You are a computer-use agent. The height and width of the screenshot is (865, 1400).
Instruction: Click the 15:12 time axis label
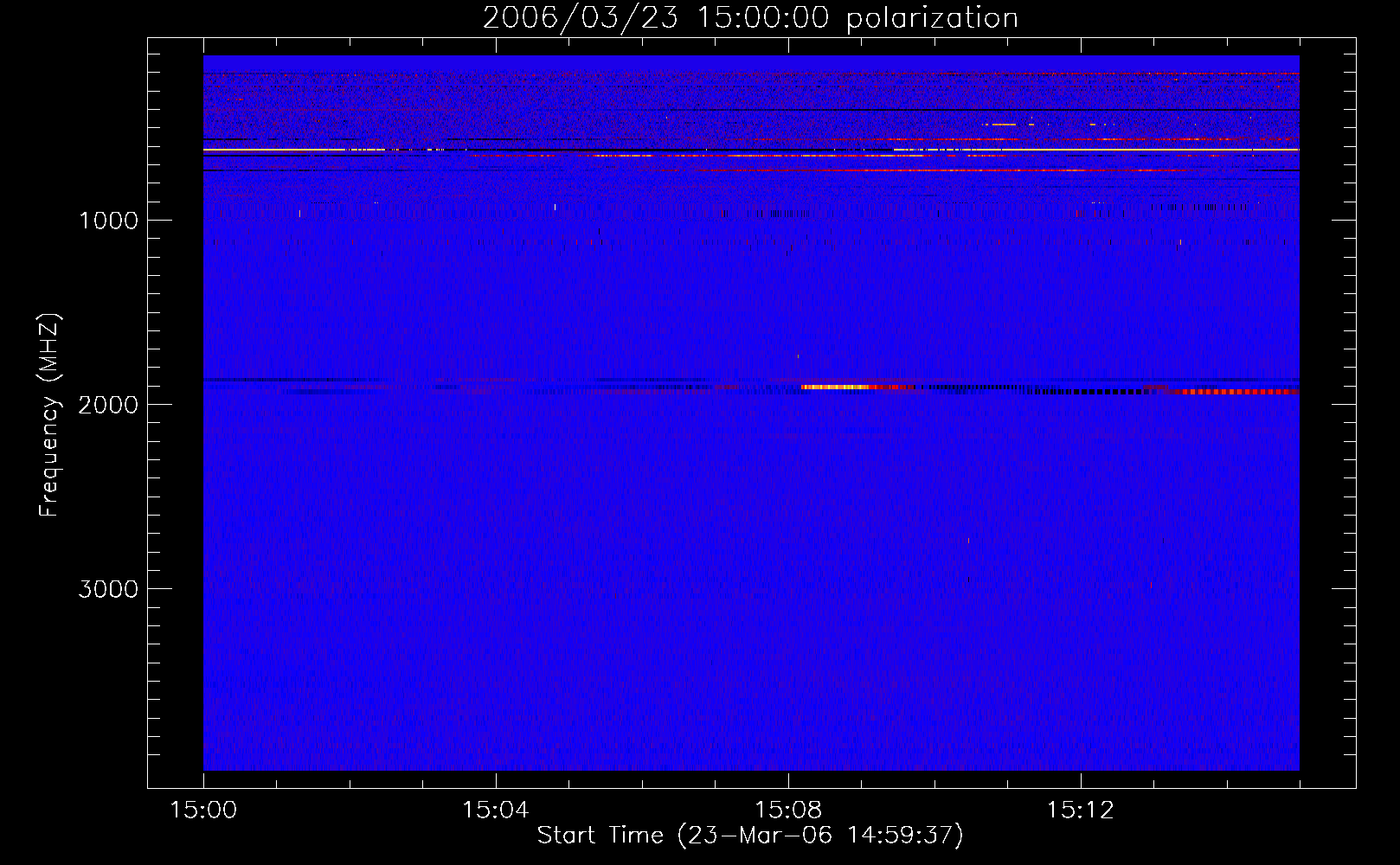[x=1080, y=811]
